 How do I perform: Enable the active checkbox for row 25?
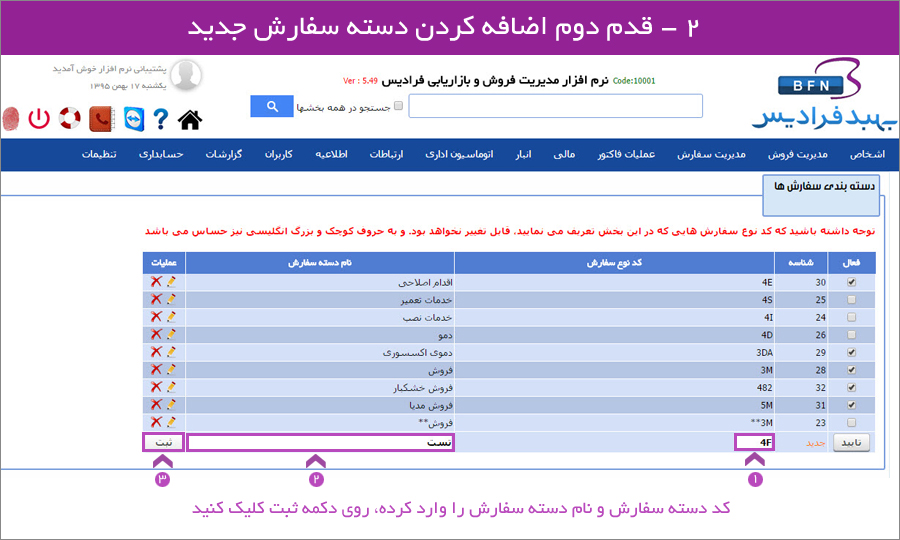pos(851,300)
